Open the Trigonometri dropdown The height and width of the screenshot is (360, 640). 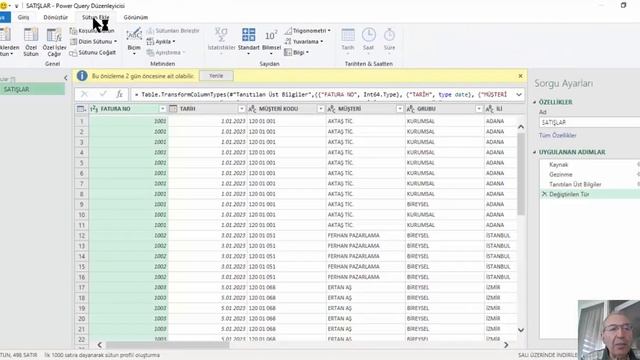coord(307,31)
